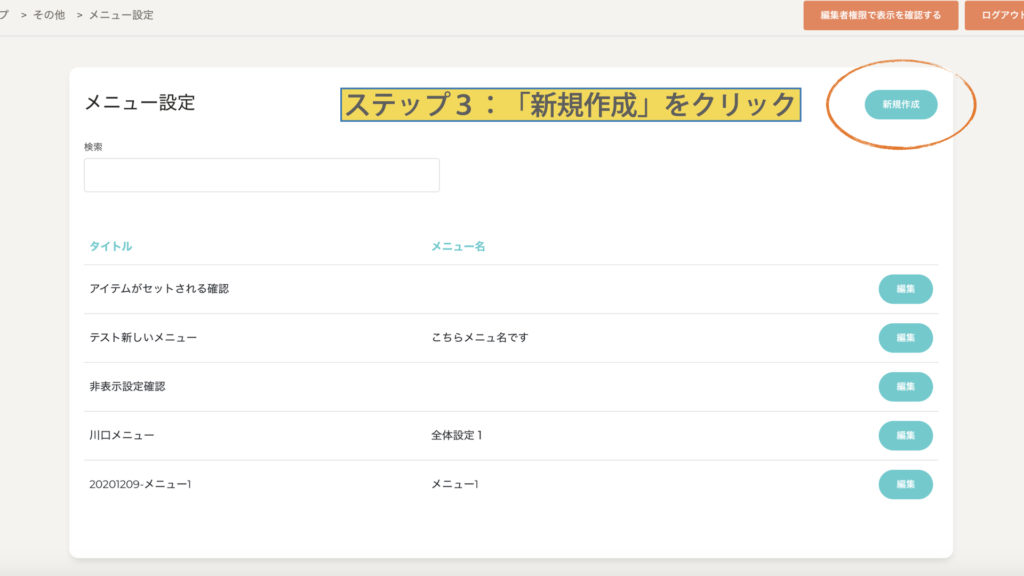The image size is (1024, 576).
Task: Click the 全体設定１ menu name cell
Action: 457,436
